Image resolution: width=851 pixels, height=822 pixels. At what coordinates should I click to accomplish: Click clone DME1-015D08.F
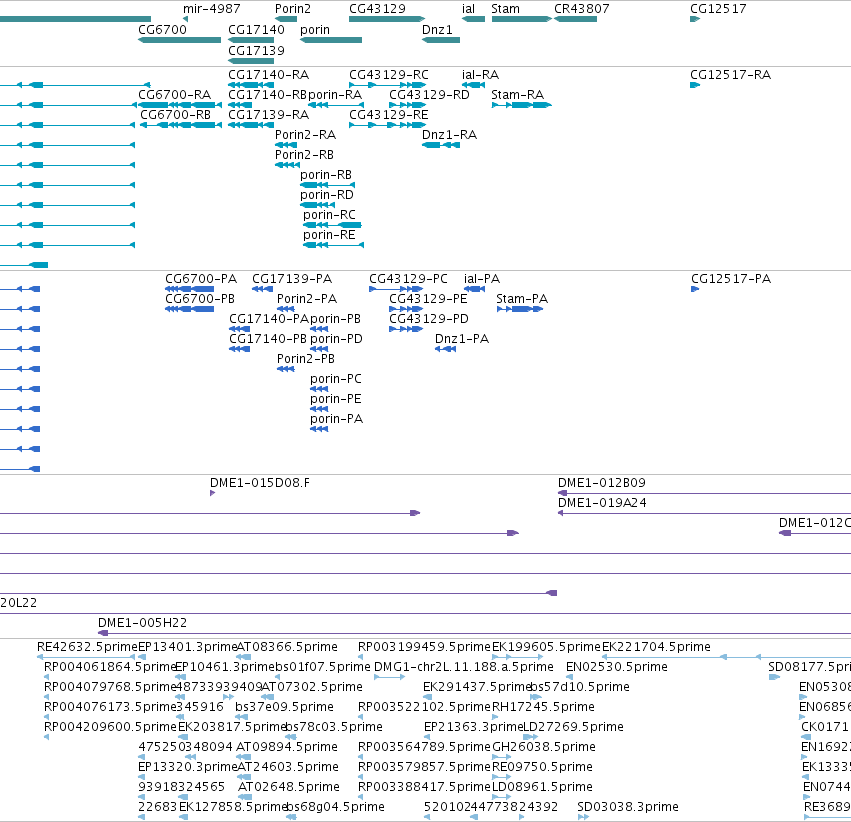click(x=213, y=493)
